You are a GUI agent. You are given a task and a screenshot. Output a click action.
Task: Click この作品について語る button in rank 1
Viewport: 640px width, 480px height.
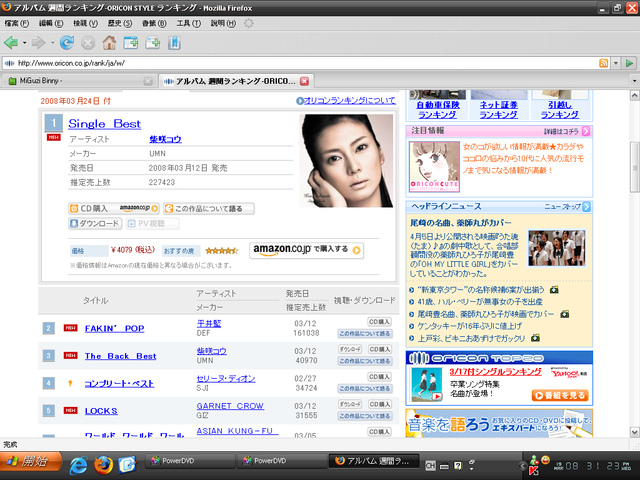coord(209,209)
